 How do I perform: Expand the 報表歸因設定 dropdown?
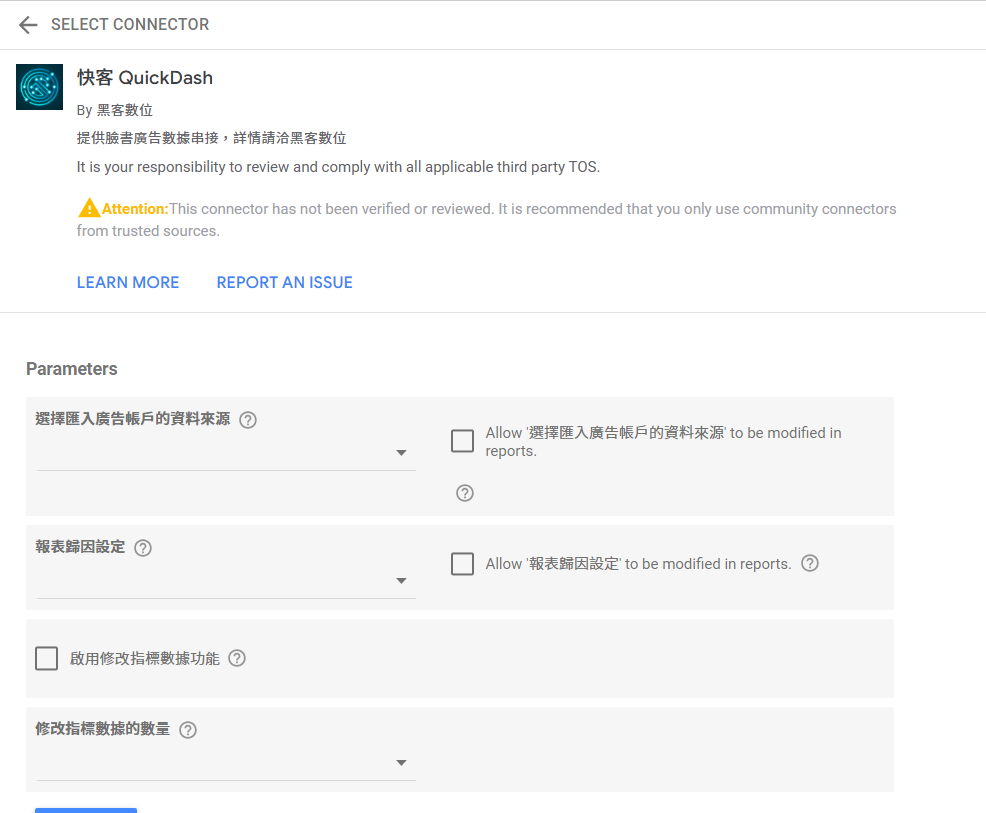[226, 580]
